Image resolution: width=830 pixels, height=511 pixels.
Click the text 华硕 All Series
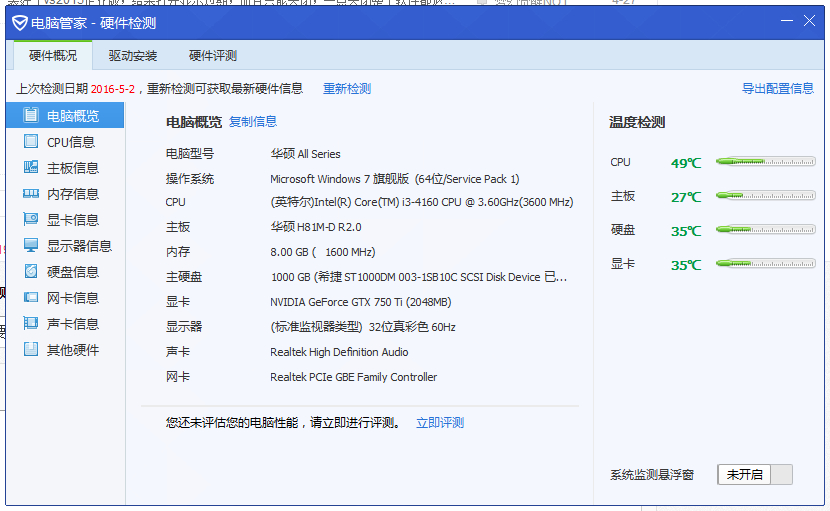point(305,154)
